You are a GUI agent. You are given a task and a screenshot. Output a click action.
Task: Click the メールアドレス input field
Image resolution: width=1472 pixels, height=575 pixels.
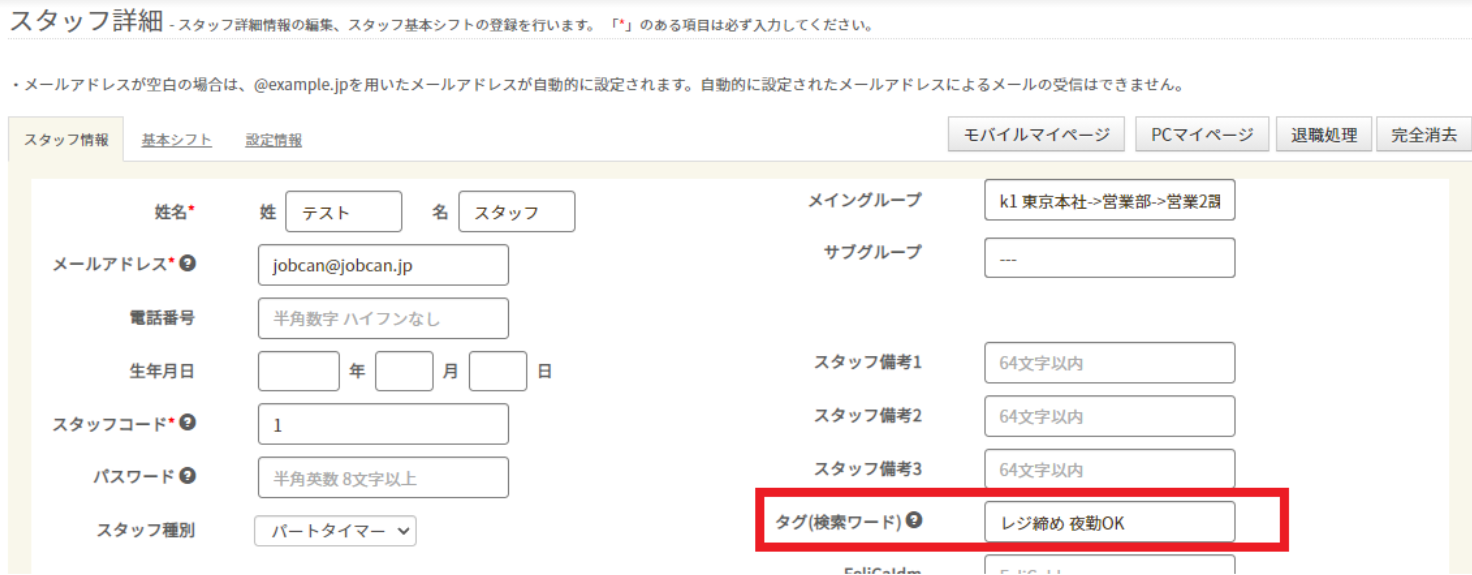pos(383,265)
